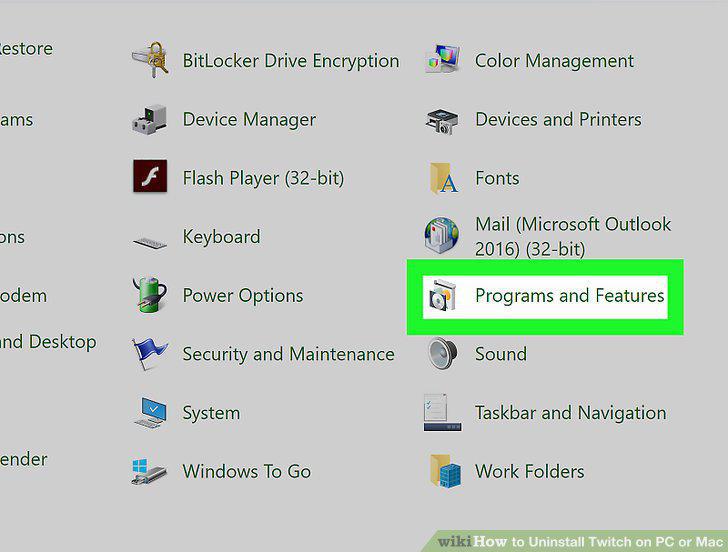
Task: Open the Mail (Microsoft Outlook 2016) link
Action: (x=573, y=237)
